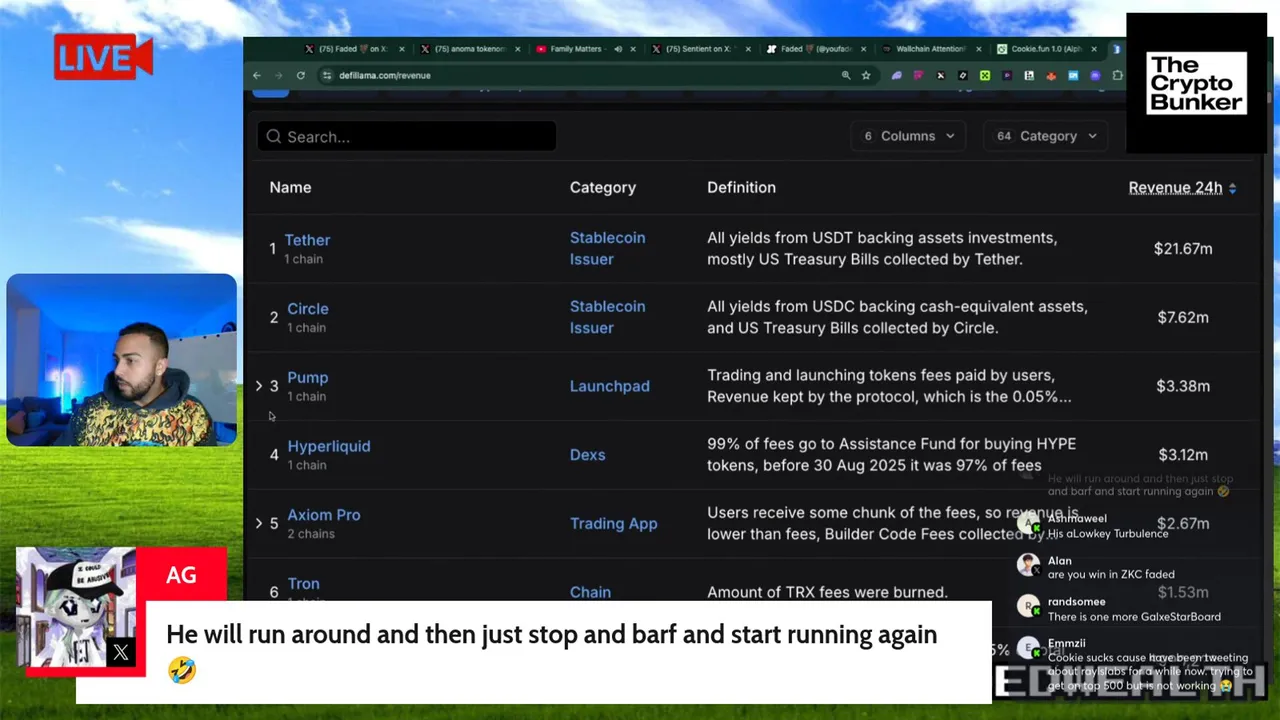Click Tether's $21.67m revenue value
This screenshot has width=1280, height=720.
(x=1183, y=248)
